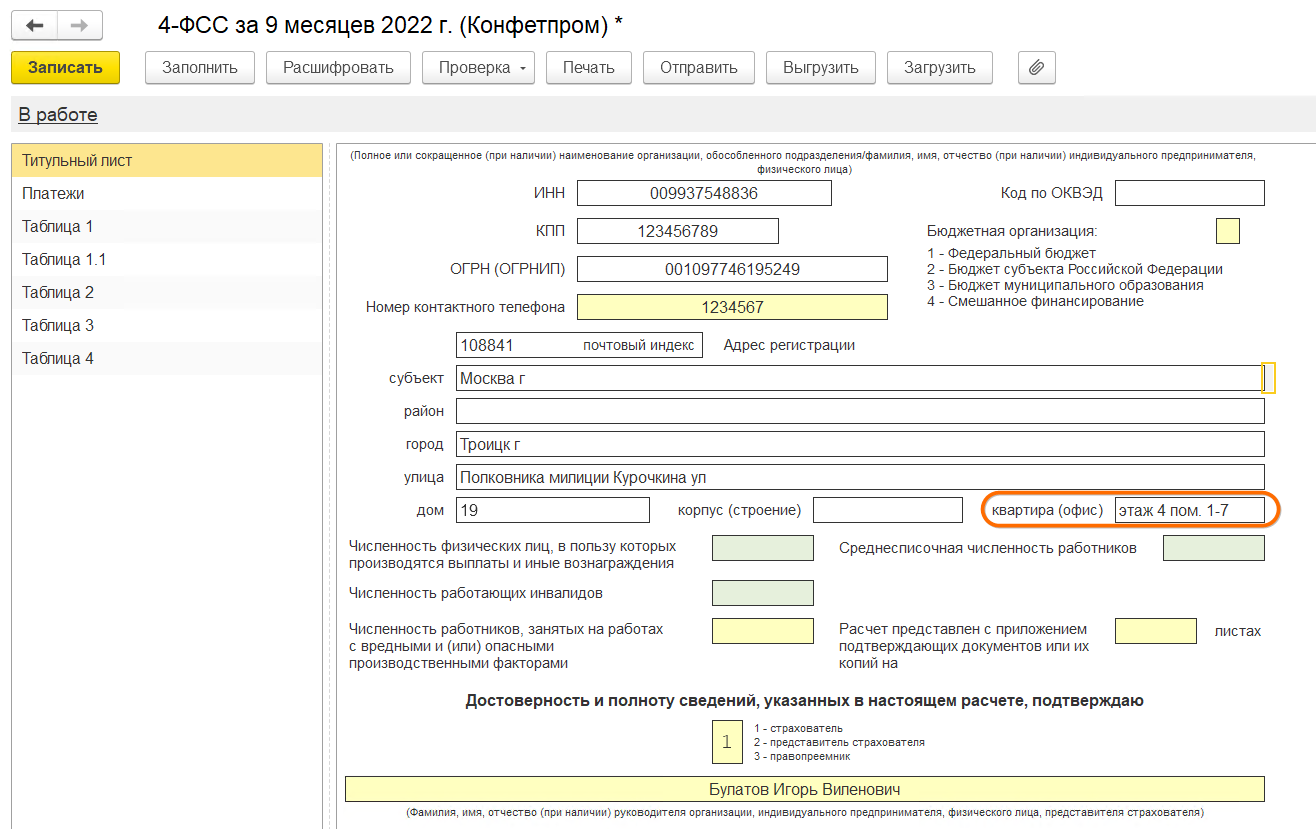Open attachments via the paperclip icon
1316x829 pixels.
coord(1037,68)
